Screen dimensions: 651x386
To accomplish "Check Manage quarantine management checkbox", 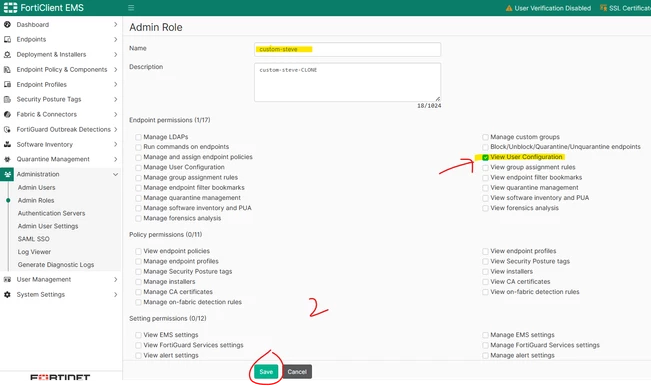I will click(x=138, y=198).
